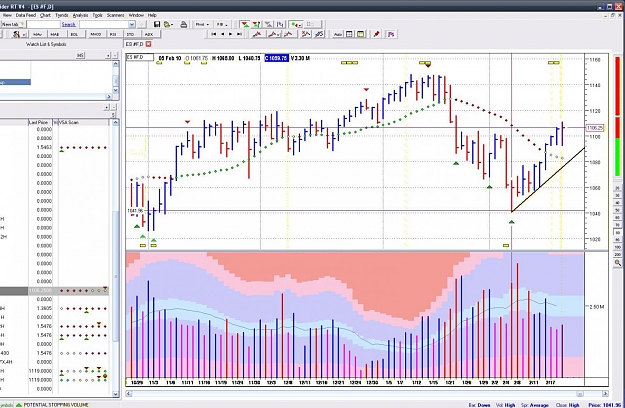This screenshot has height=408, width=625.
Task: Close the ES #F.D chart tab
Action: [x=149, y=44]
